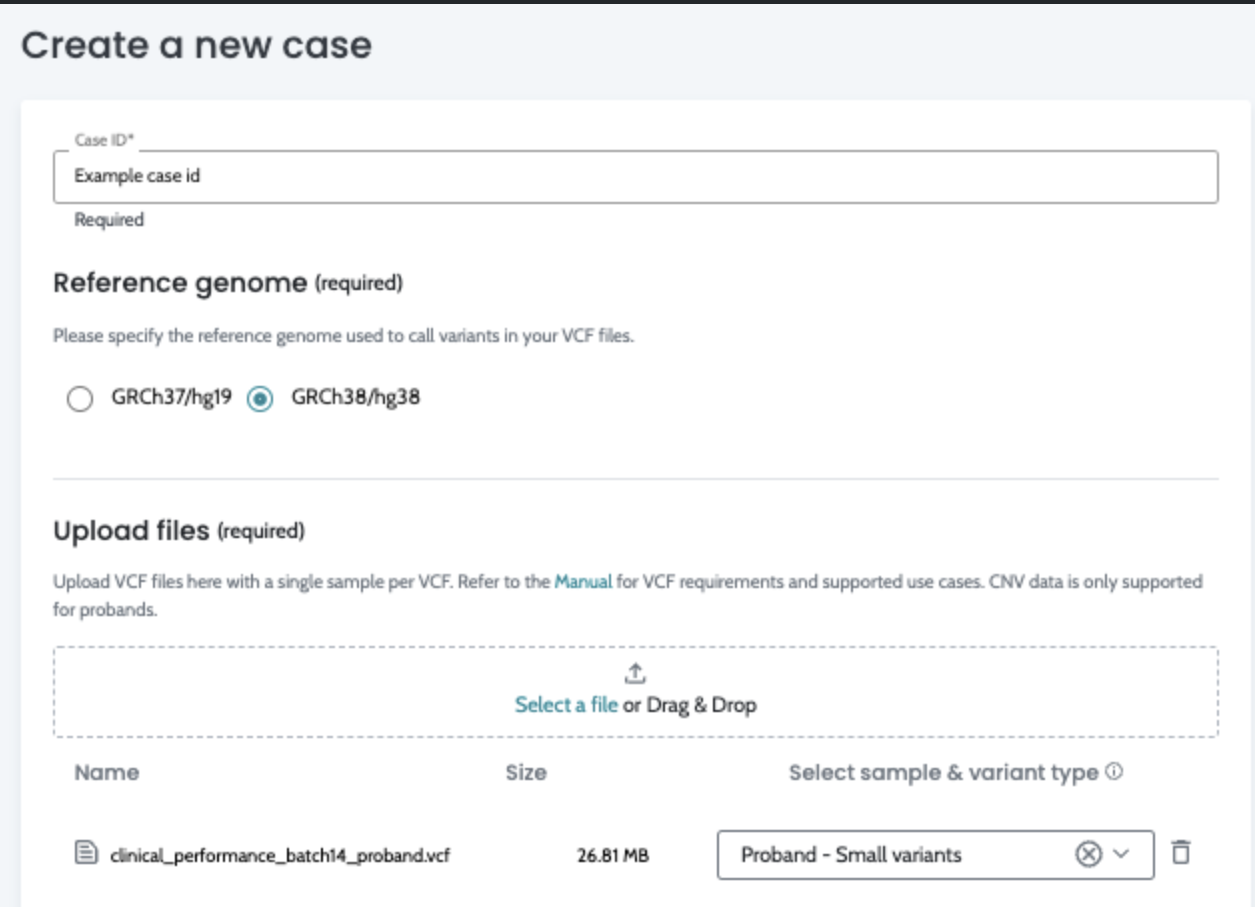Clear the Proband selection with the X icon
The width and height of the screenshot is (1255, 907).
point(1088,854)
